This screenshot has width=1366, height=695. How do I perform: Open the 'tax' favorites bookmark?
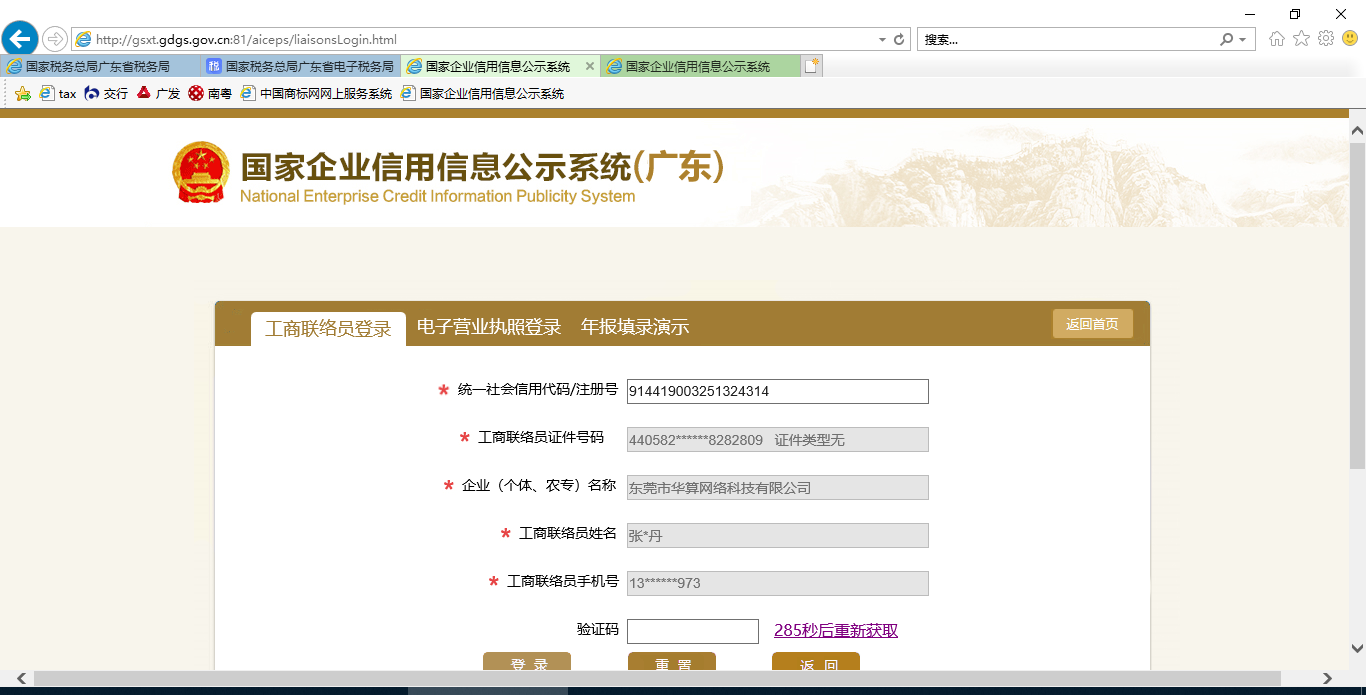pyautogui.click(x=58, y=93)
